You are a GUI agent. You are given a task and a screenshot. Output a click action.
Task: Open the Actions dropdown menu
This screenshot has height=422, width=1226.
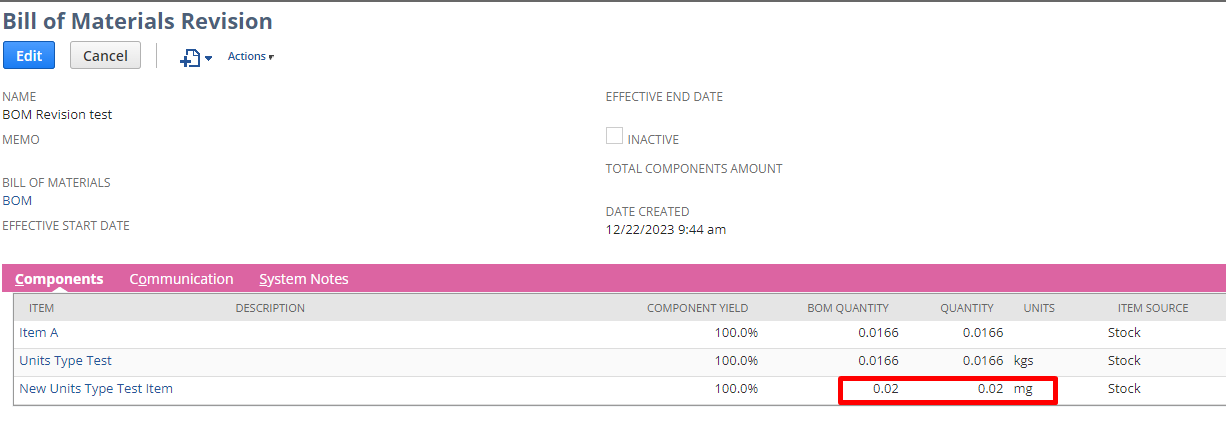[x=250, y=57]
